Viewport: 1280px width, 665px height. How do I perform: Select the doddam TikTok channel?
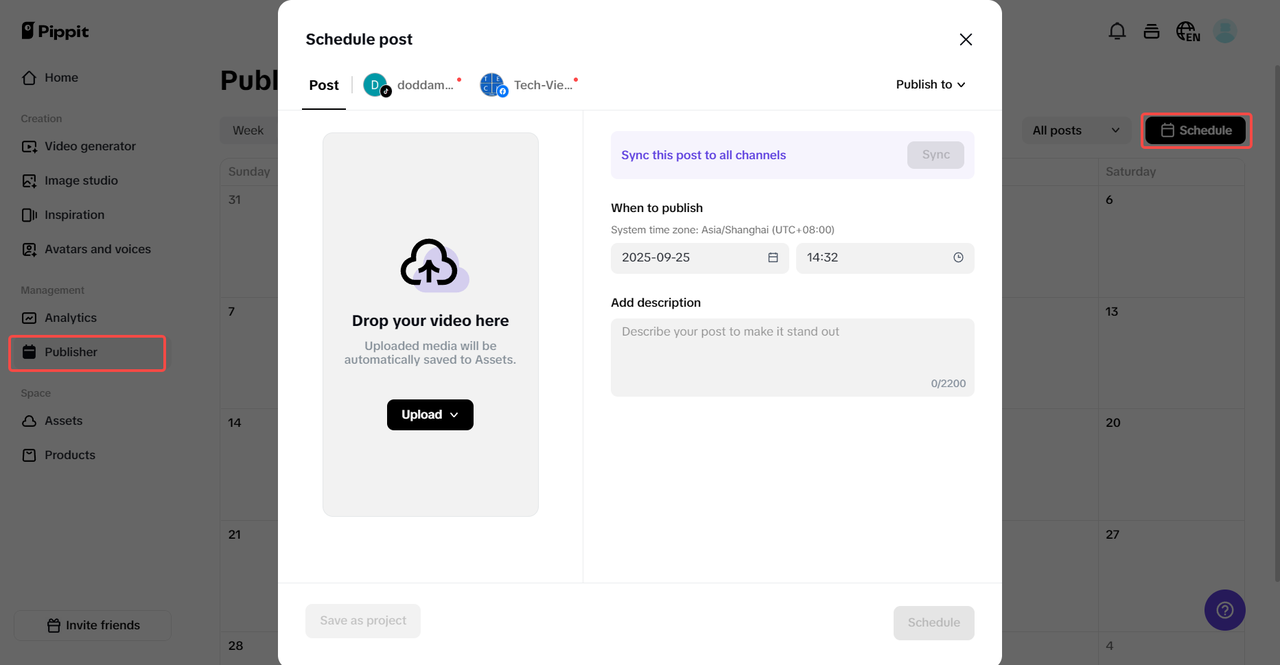(412, 85)
